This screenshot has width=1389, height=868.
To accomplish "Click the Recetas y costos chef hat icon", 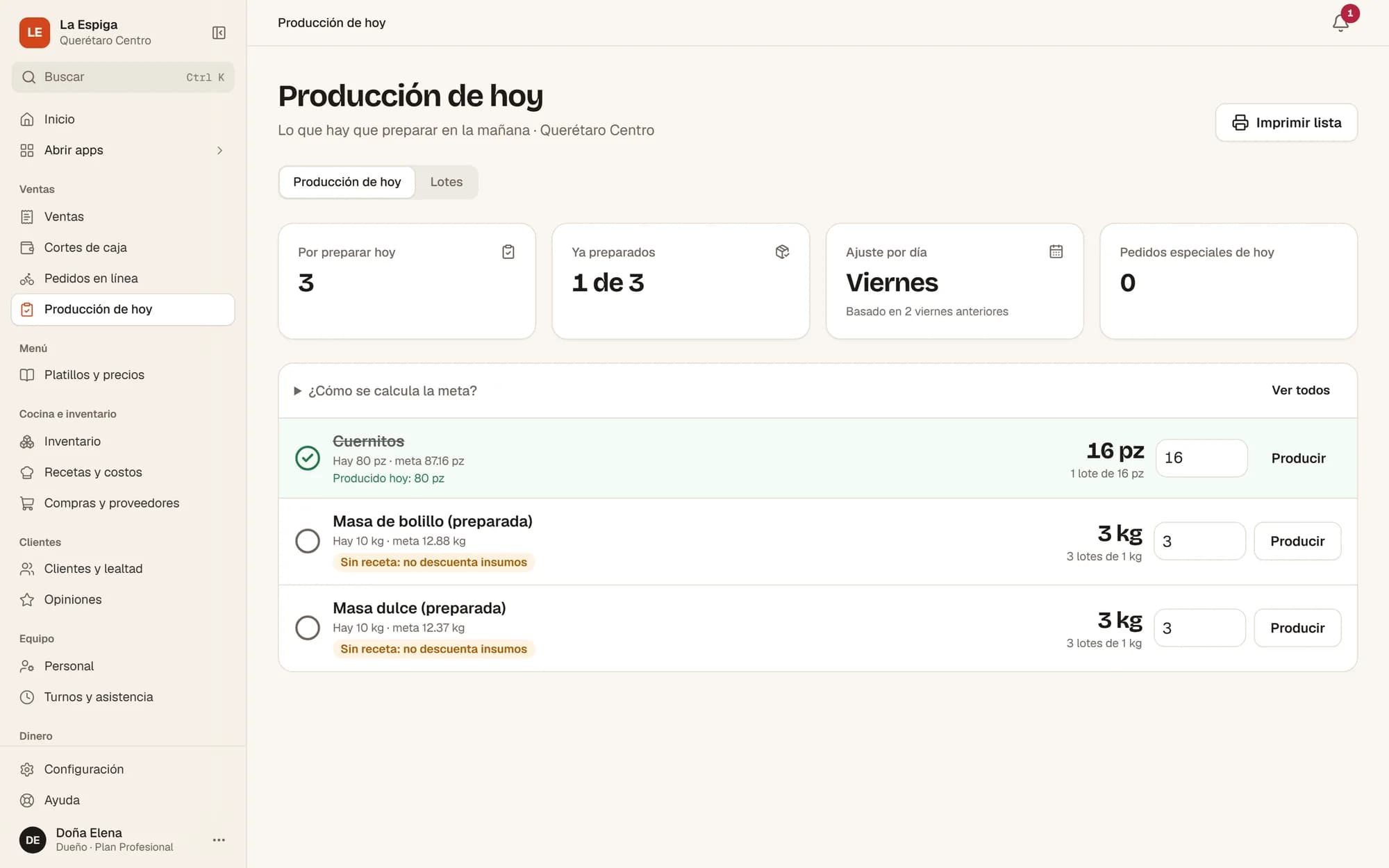I will (27, 472).
